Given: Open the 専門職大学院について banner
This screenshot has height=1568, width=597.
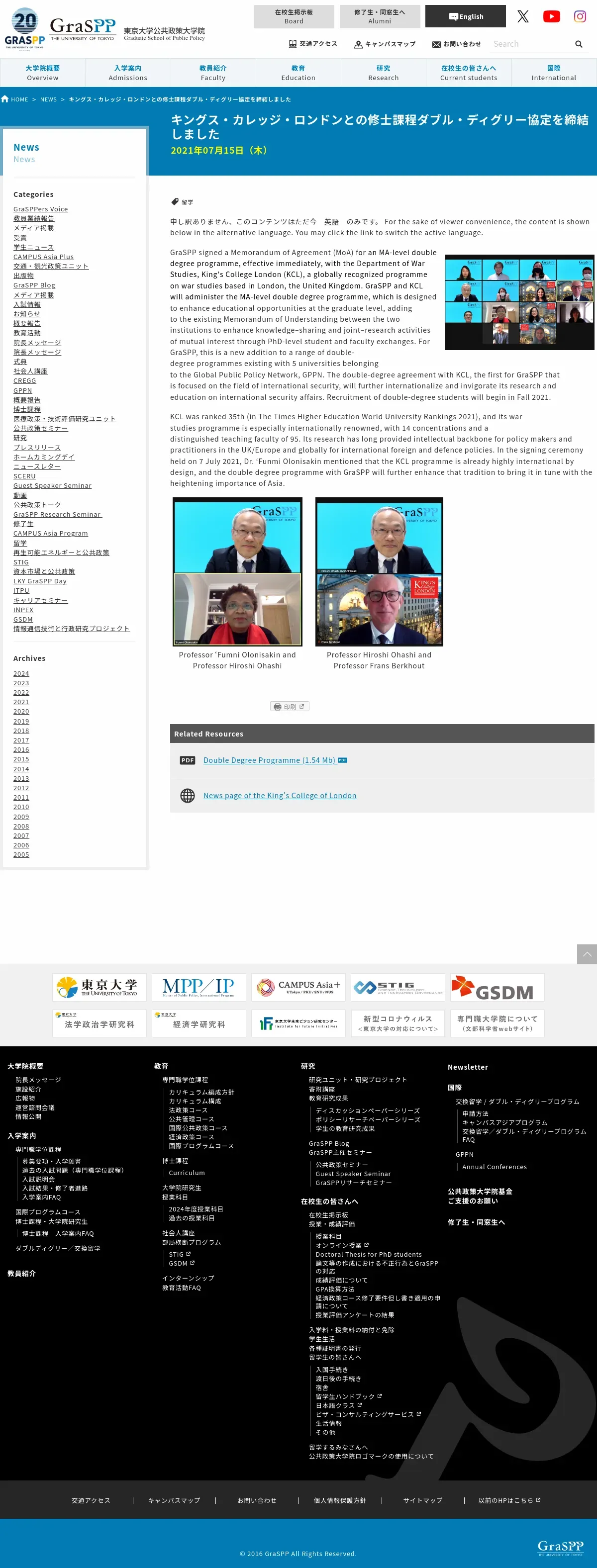Looking at the screenshot, I should coord(497,1023).
